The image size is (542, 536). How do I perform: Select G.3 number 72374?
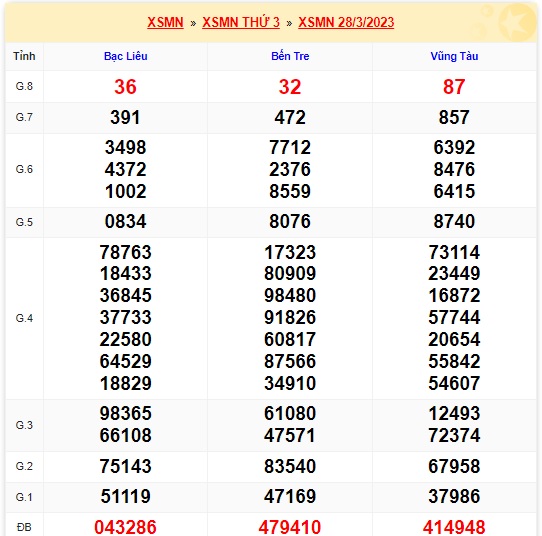[454, 435]
